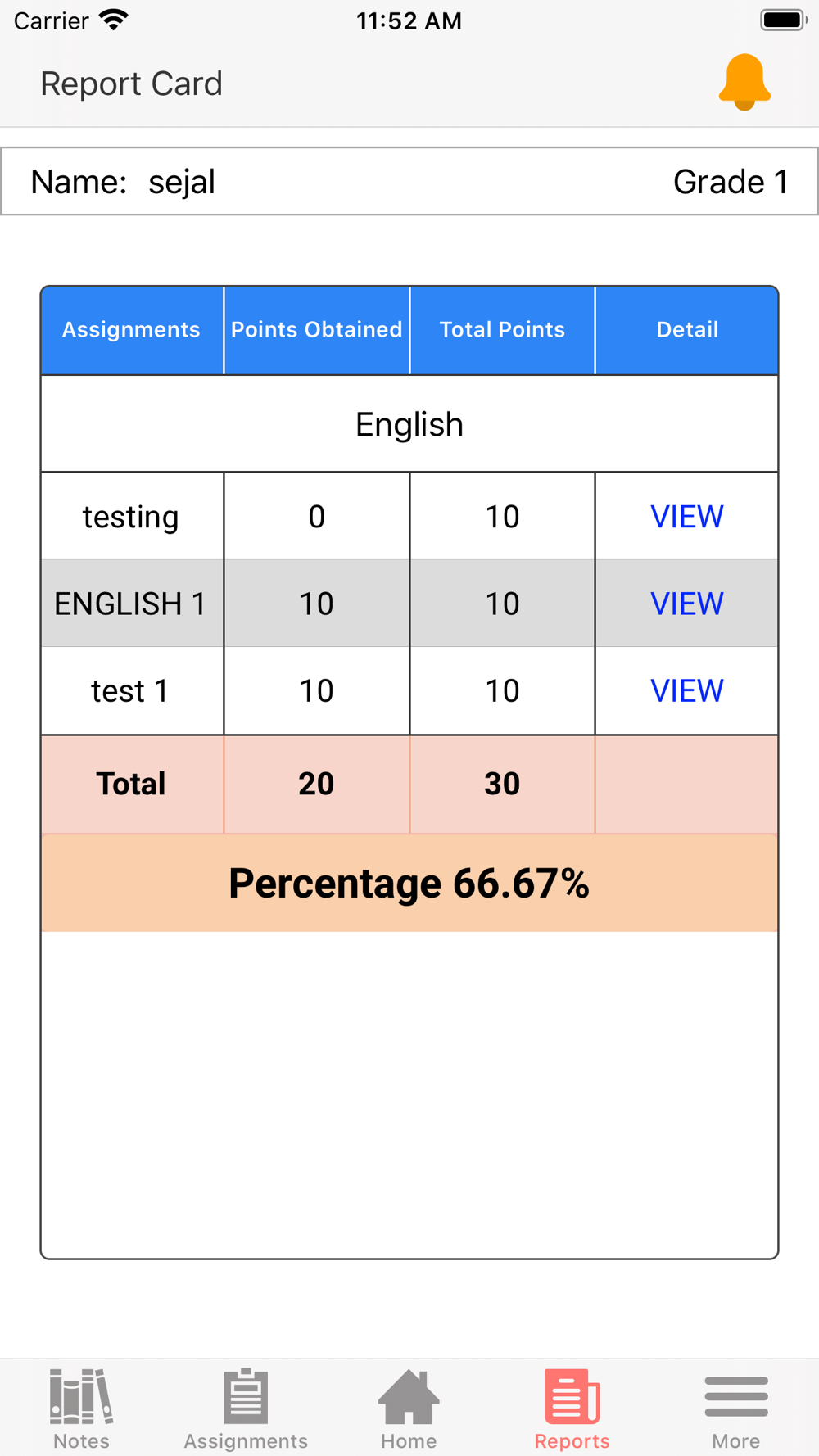Open the More hamburger menu icon
819x1456 pixels.
tap(736, 1396)
